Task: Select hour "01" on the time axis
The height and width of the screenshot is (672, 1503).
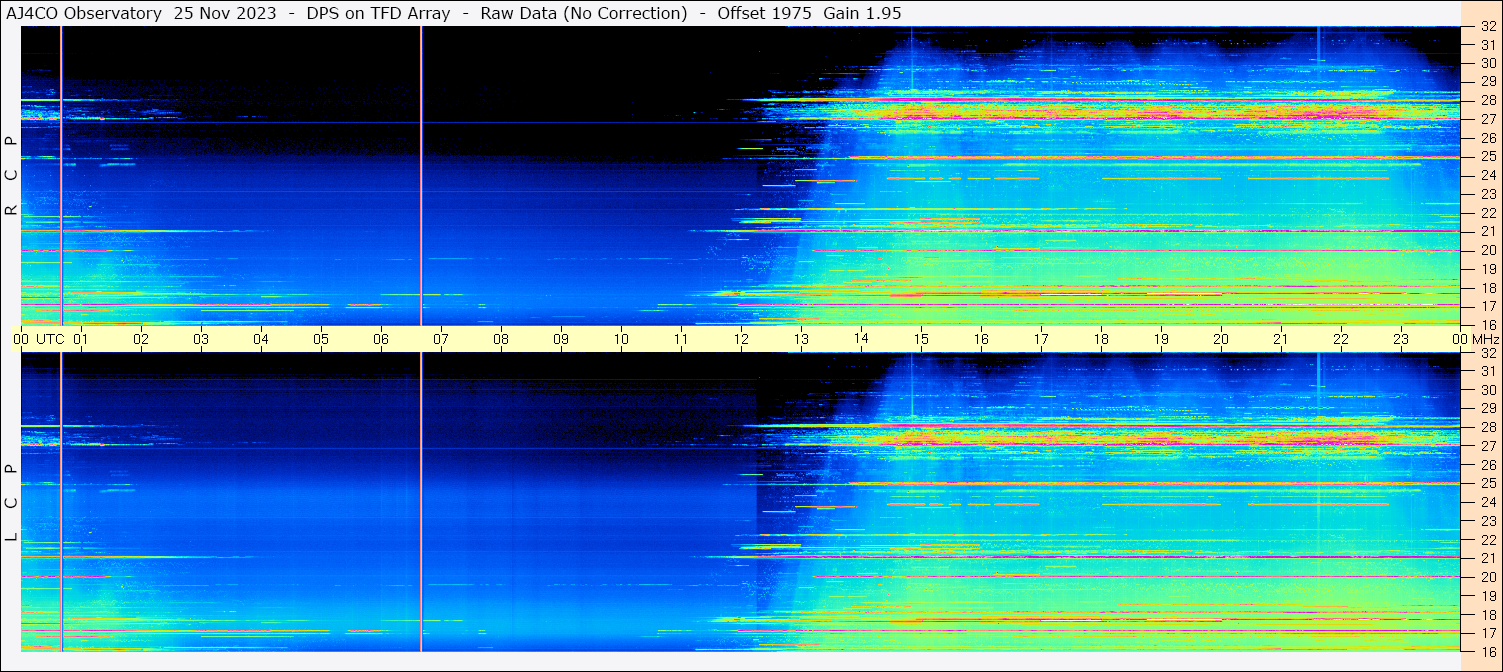Action: pyautogui.click(x=81, y=339)
